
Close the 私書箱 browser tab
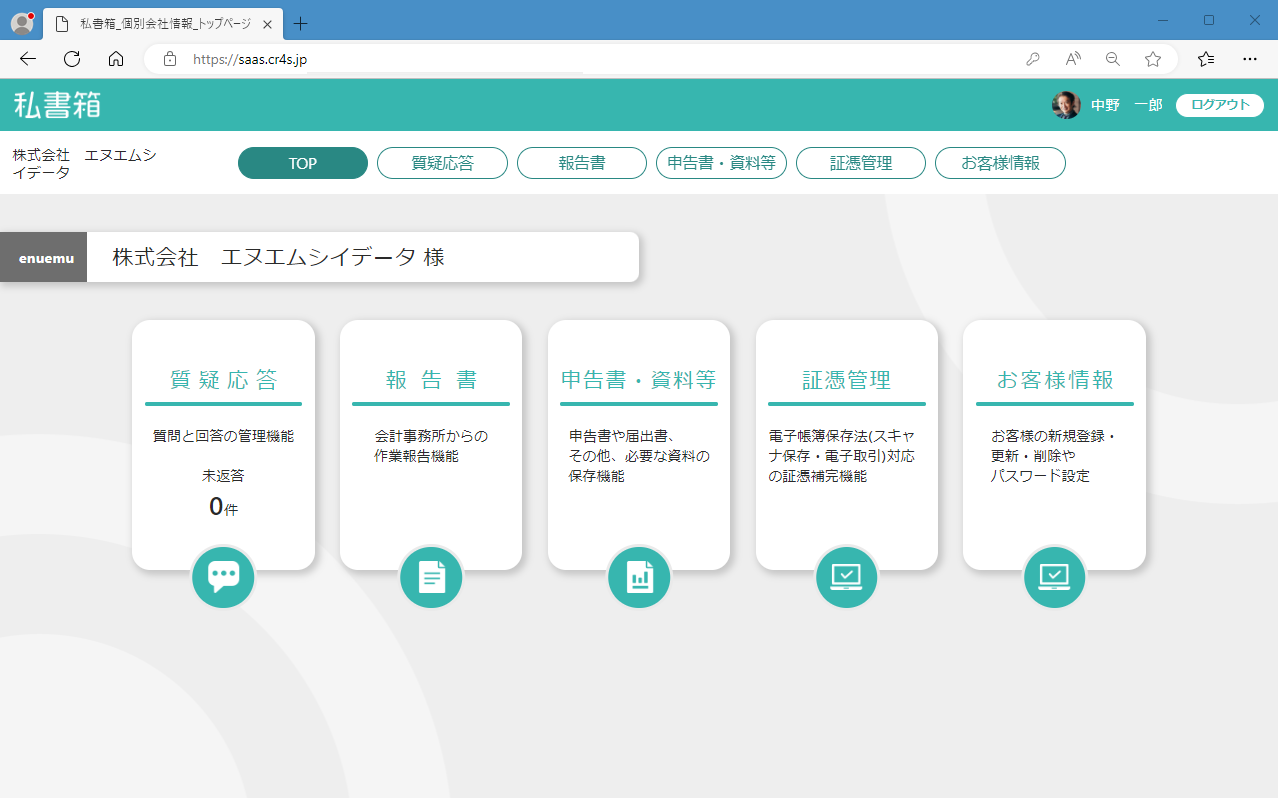(268, 24)
